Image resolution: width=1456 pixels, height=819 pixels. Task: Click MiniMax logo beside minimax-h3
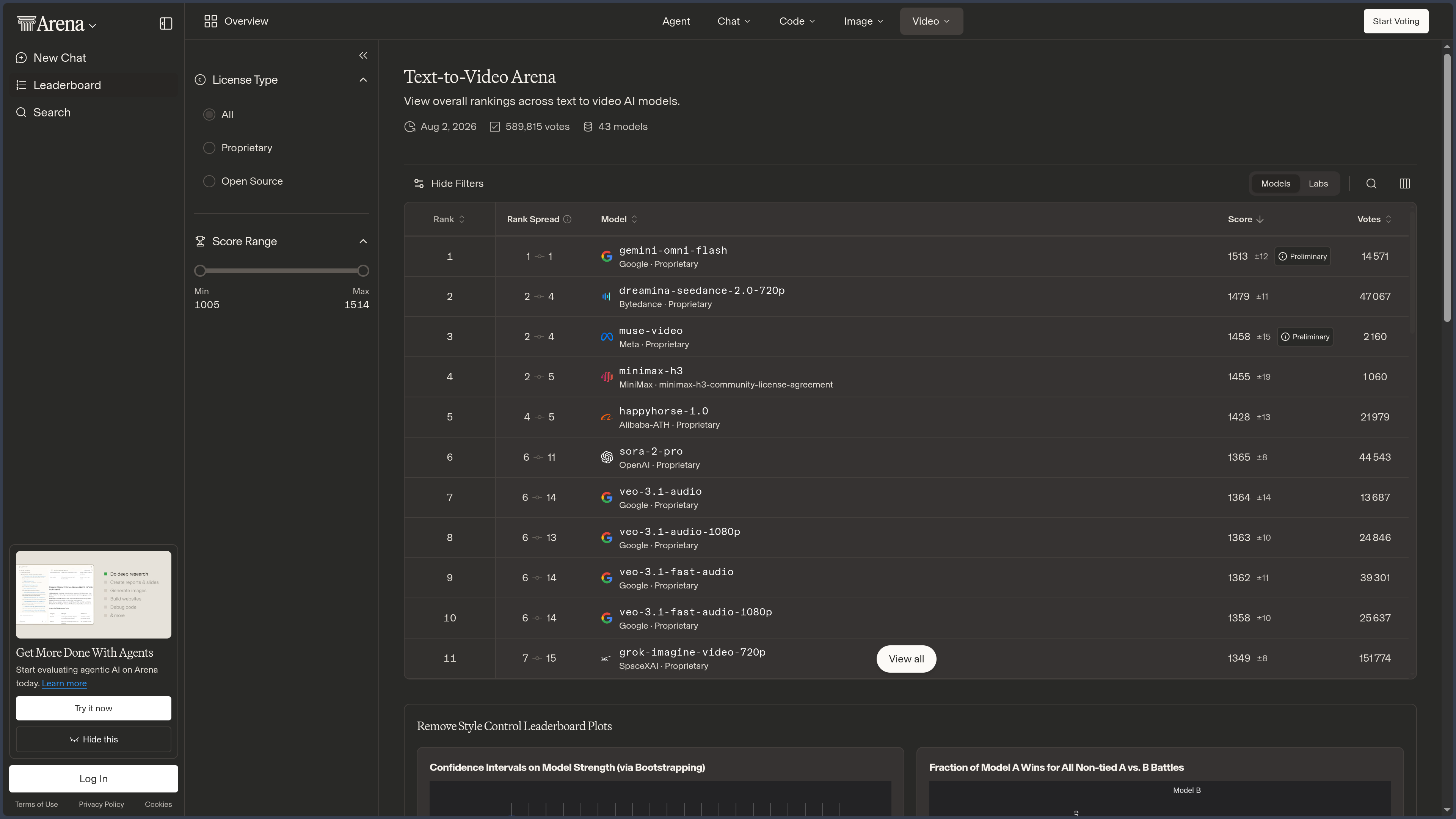pos(607,377)
